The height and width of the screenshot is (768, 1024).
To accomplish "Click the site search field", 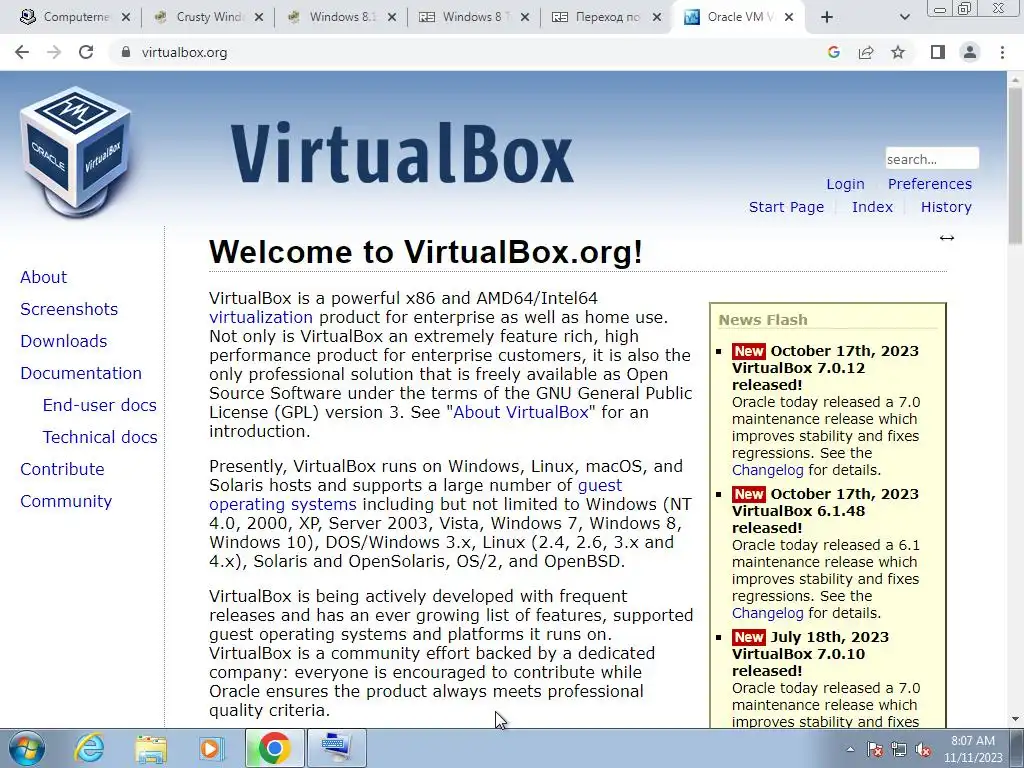I will pyautogui.click(x=932, y=159).
